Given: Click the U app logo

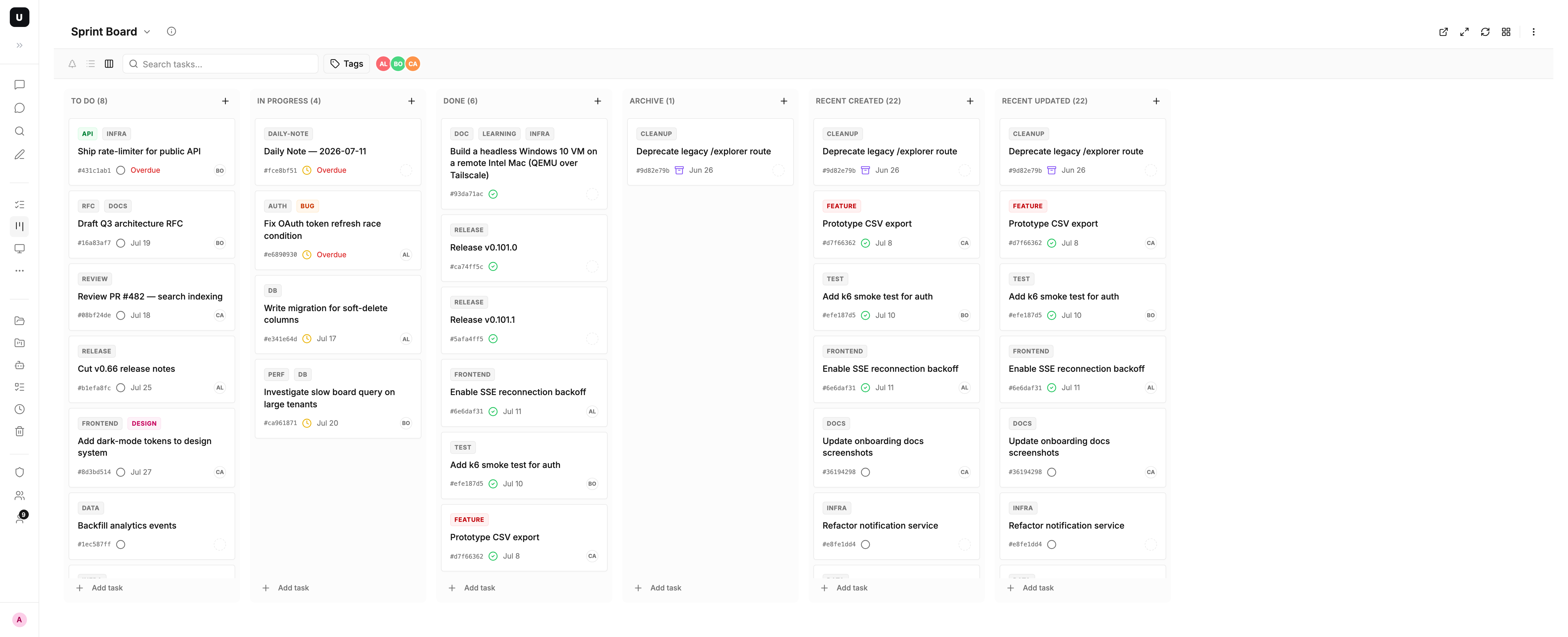Looking at the screenshot, I should pyautogui.click(x=20, y=17).
